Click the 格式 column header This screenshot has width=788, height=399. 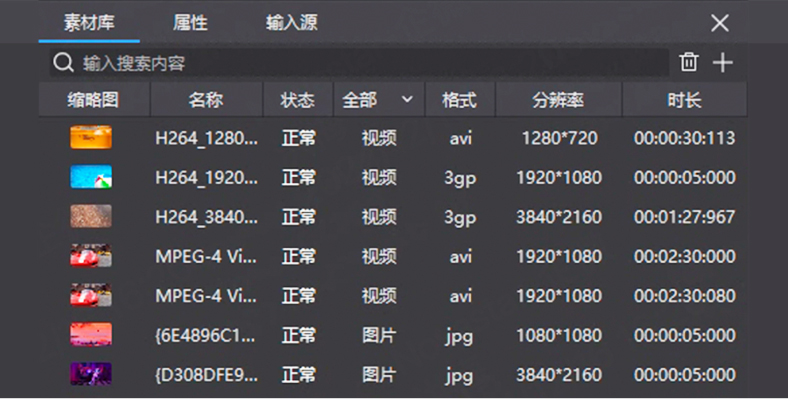pyautogui.click(x=459, y=100)
